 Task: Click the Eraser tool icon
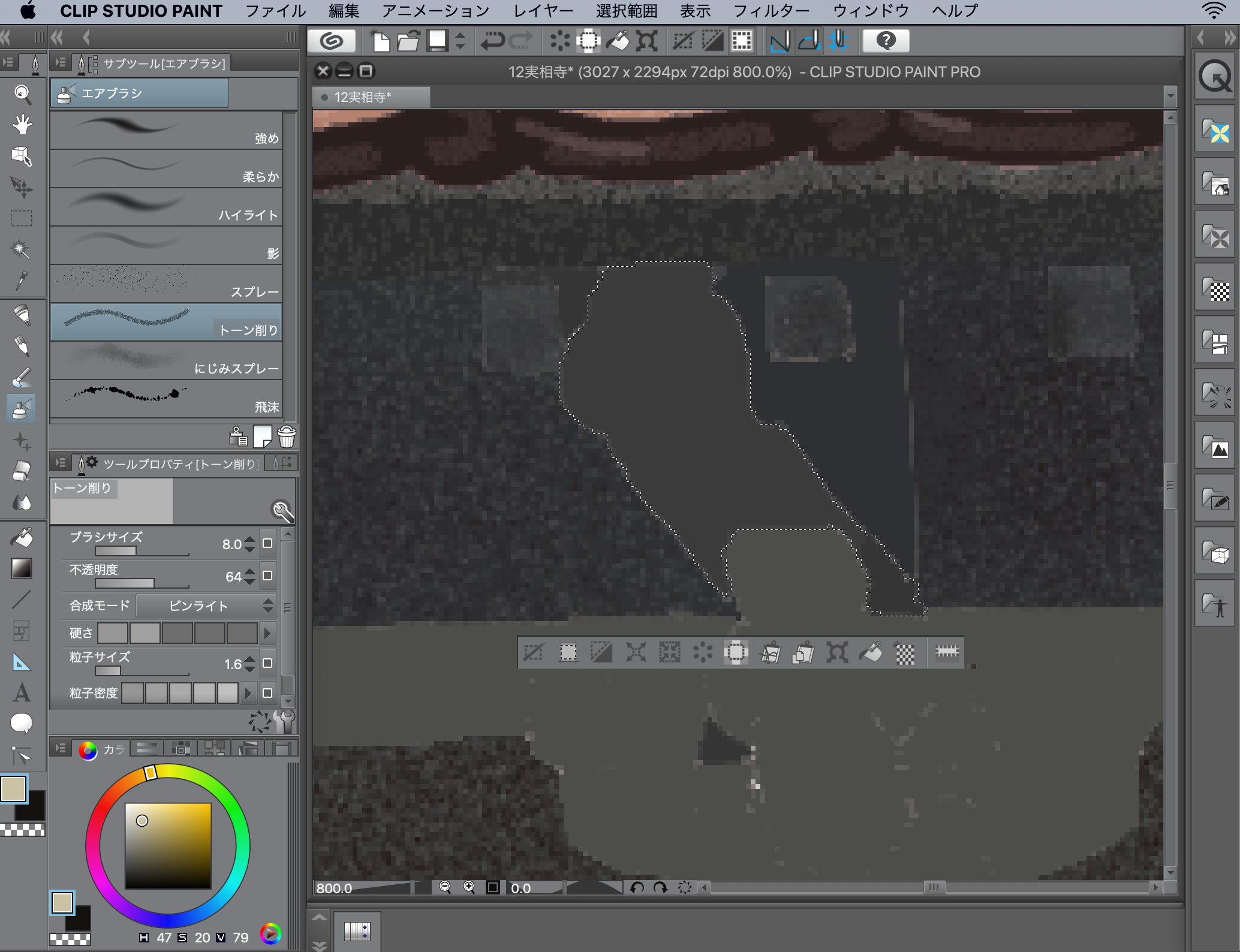pyautogui.click(x=22, y=471)
